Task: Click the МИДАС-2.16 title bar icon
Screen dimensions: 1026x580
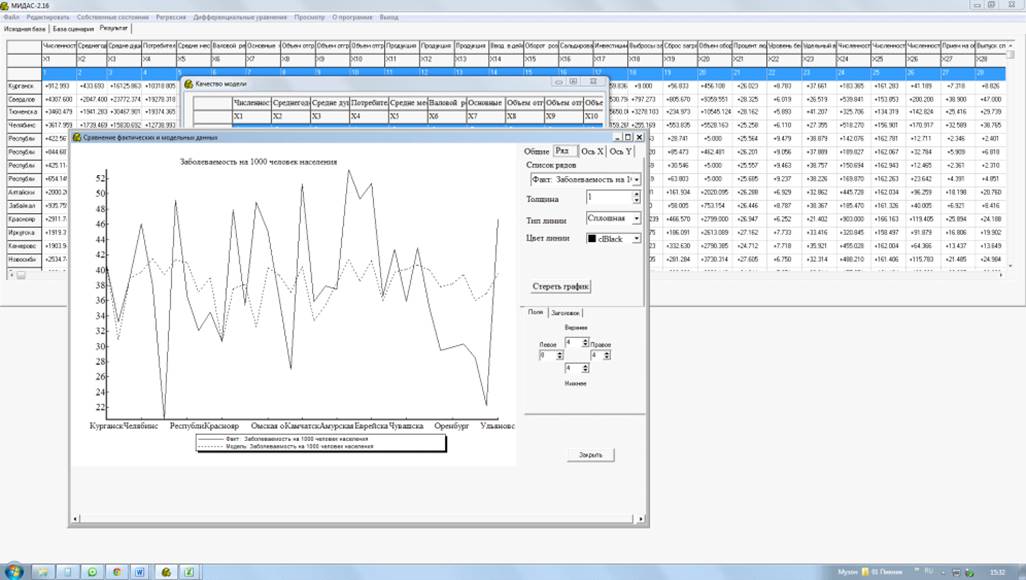Action: point(6,6)
